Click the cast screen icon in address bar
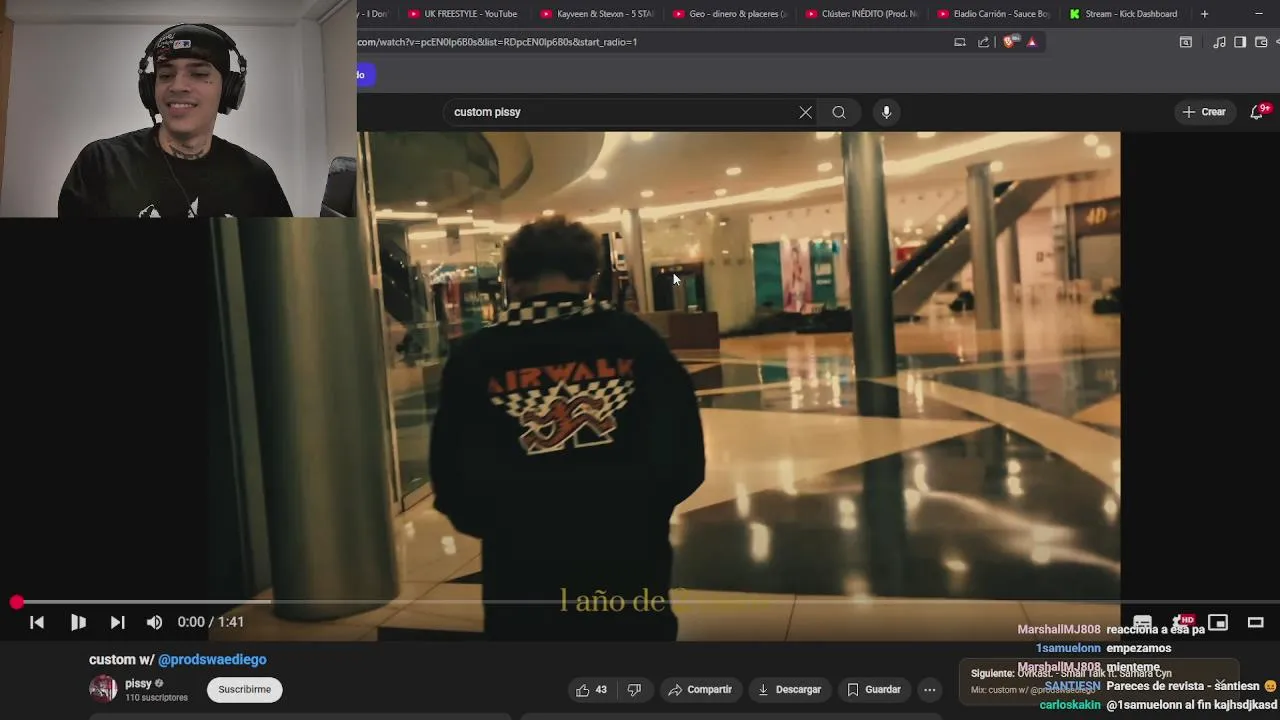The image size is (1280, 720). pos(960,42)
